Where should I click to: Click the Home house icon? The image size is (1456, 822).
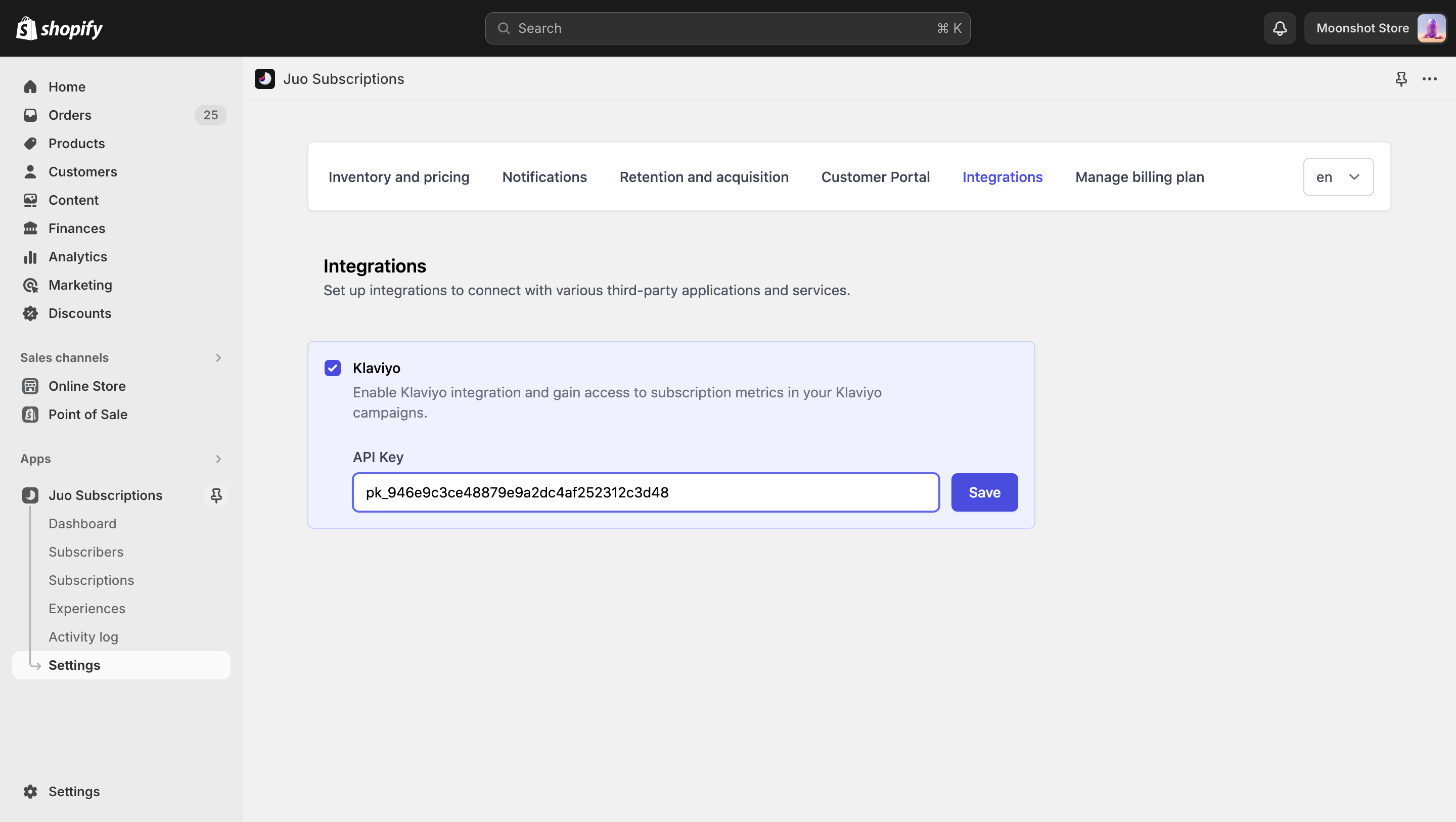point(30,86)
